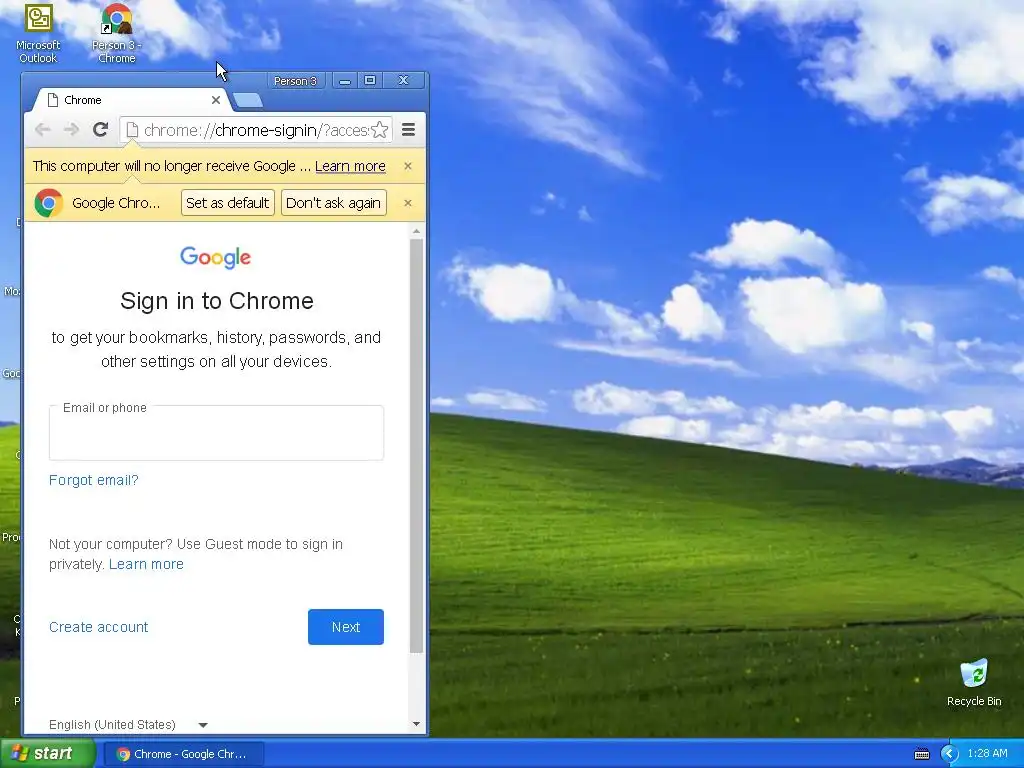Open Guest mode Learn more link
Image resolution: width=1024 pixels, height=768 pixels.
[146, 564]
